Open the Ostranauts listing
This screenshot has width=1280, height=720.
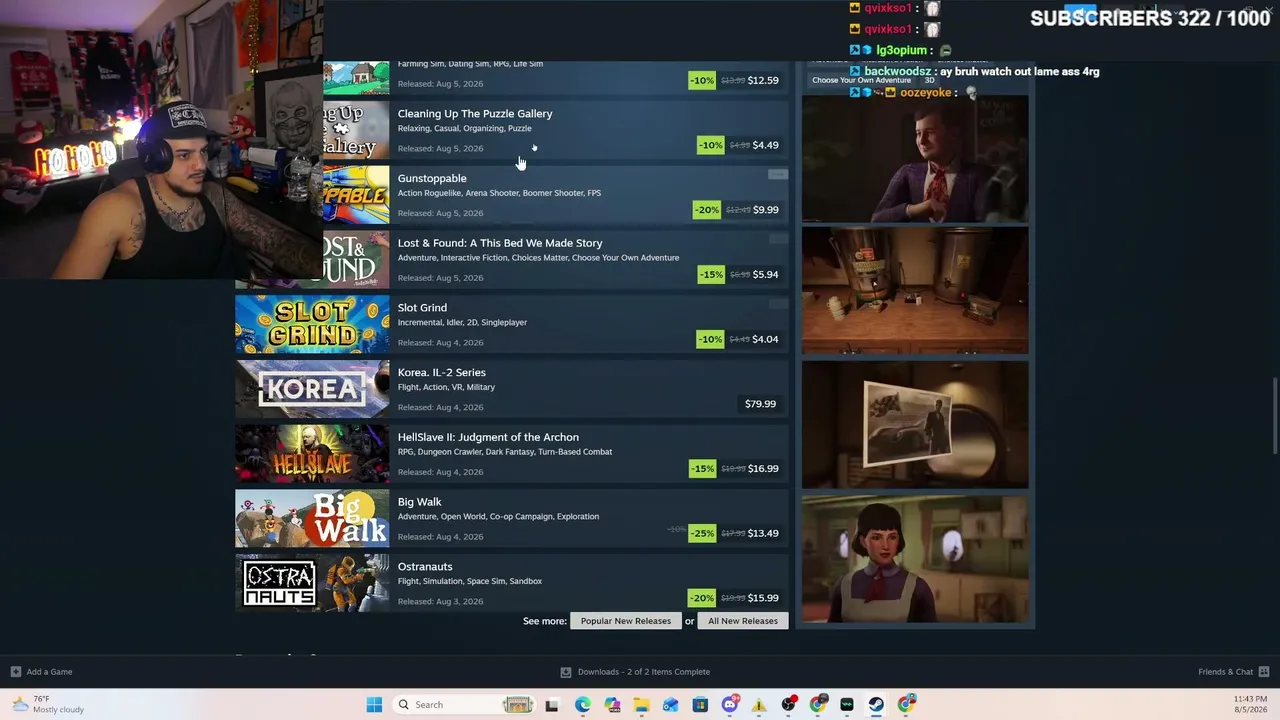pyautogui.click(x=512, y=583)
